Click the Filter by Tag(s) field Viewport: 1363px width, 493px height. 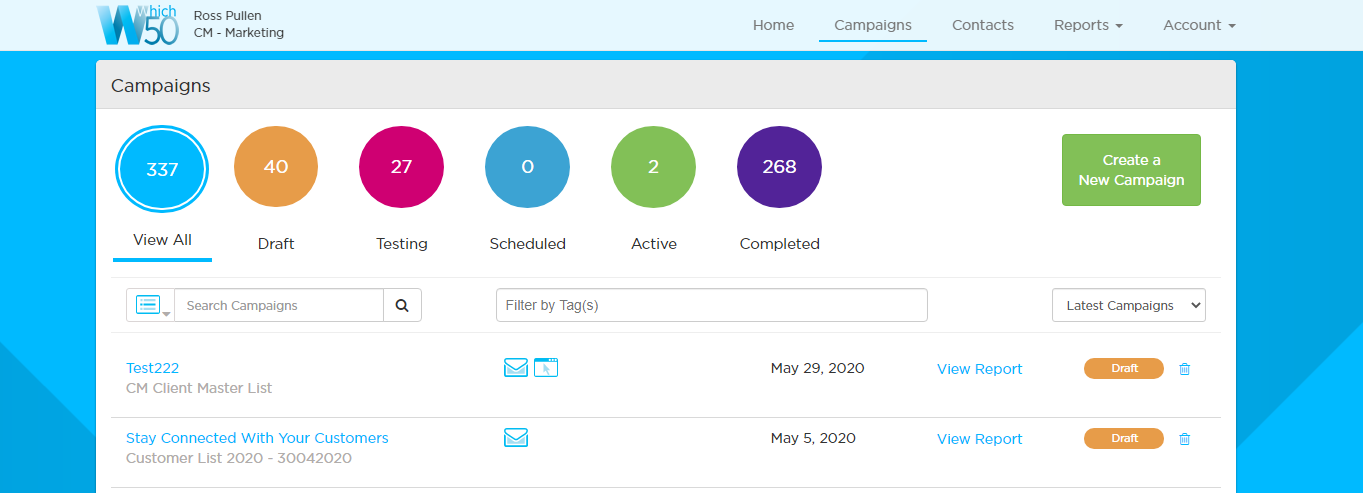[711, 306]
